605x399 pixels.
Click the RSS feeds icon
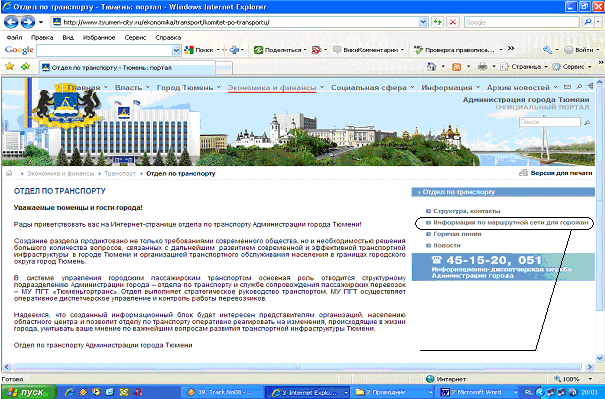pos(456,67)
